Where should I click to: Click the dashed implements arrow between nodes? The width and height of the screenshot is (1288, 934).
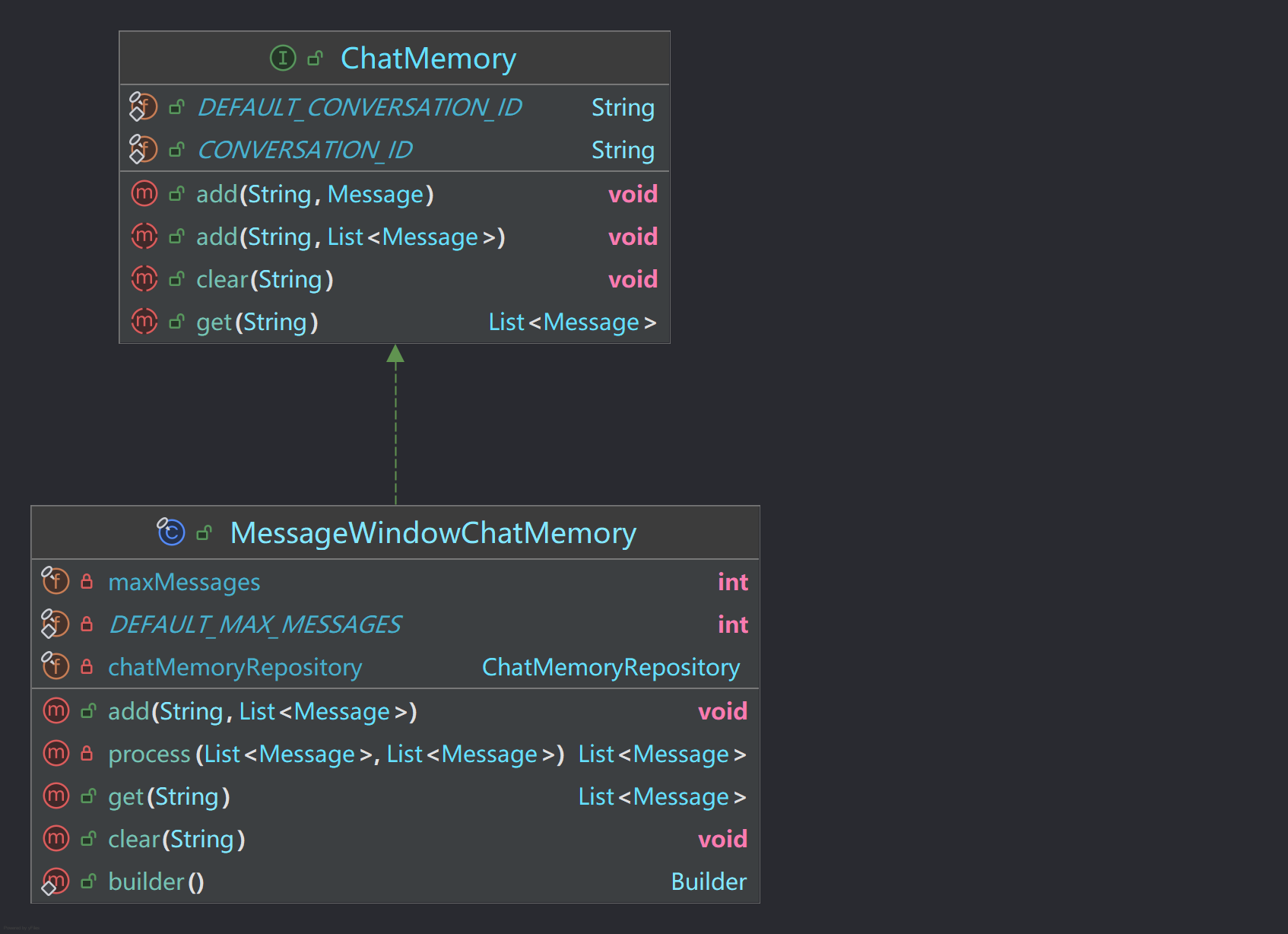click(x=395, y=426)
